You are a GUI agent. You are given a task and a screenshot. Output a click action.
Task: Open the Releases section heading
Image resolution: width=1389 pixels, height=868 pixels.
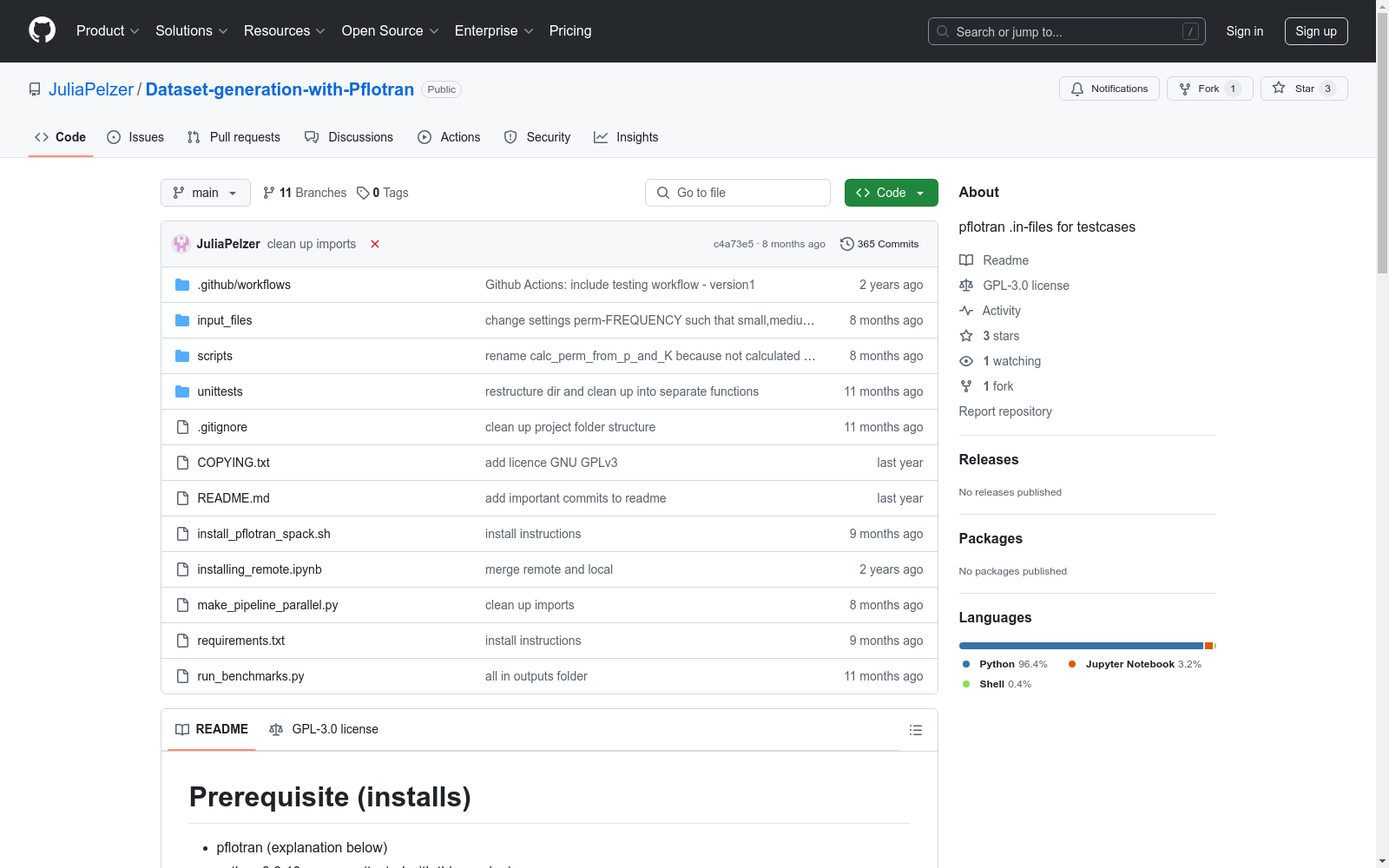pyautogui.click(x=989, y=460)
